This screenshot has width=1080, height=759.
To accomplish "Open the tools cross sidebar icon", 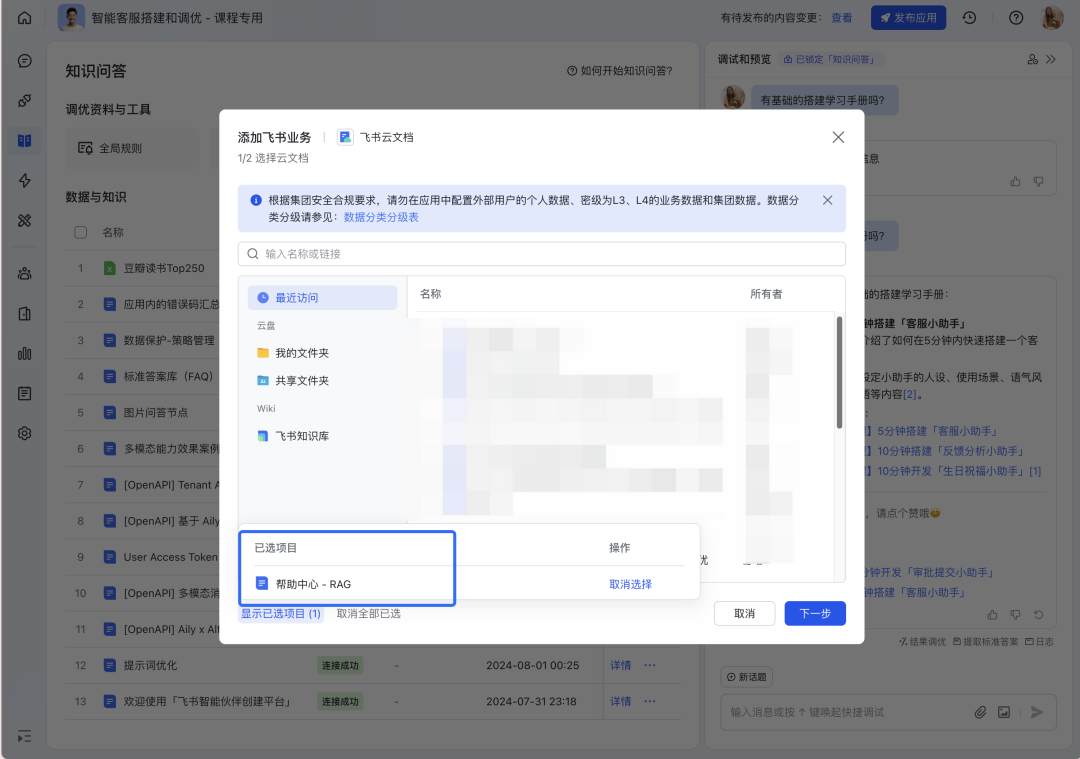I will [25, 220].
